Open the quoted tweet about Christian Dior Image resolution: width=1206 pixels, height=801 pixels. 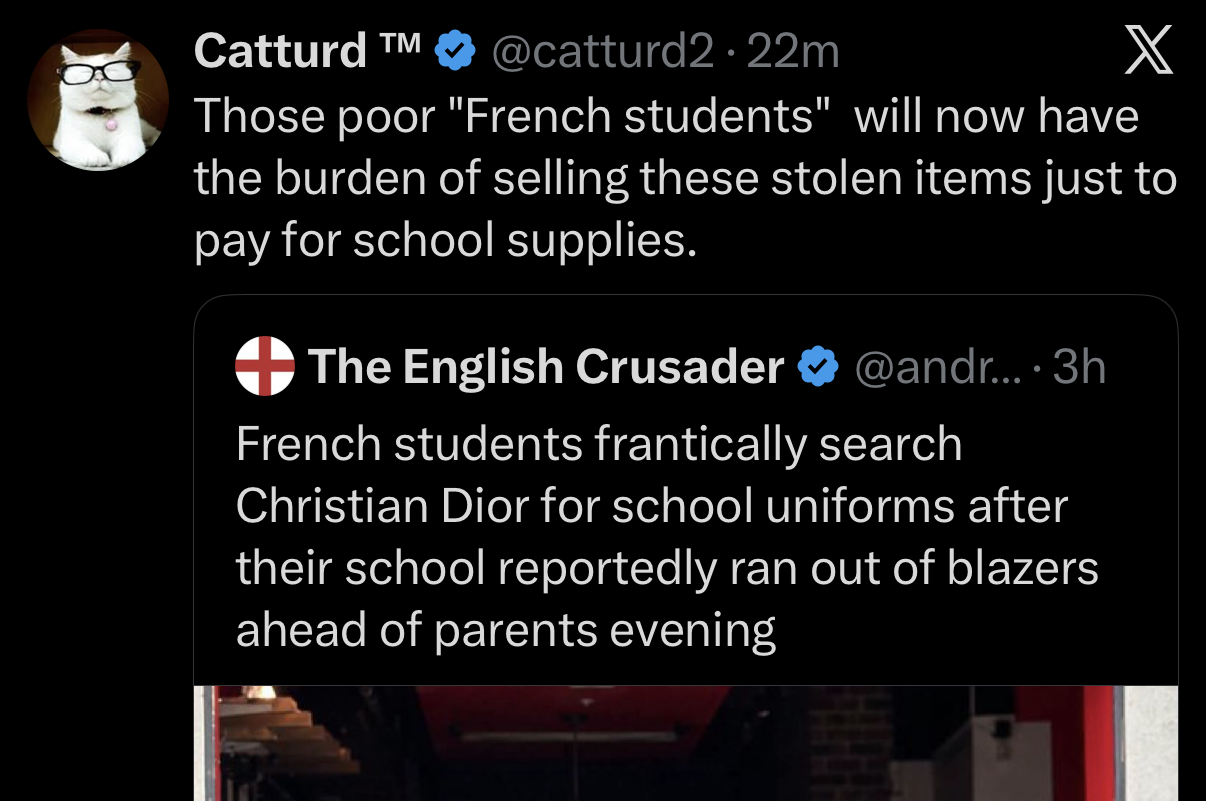686,548
